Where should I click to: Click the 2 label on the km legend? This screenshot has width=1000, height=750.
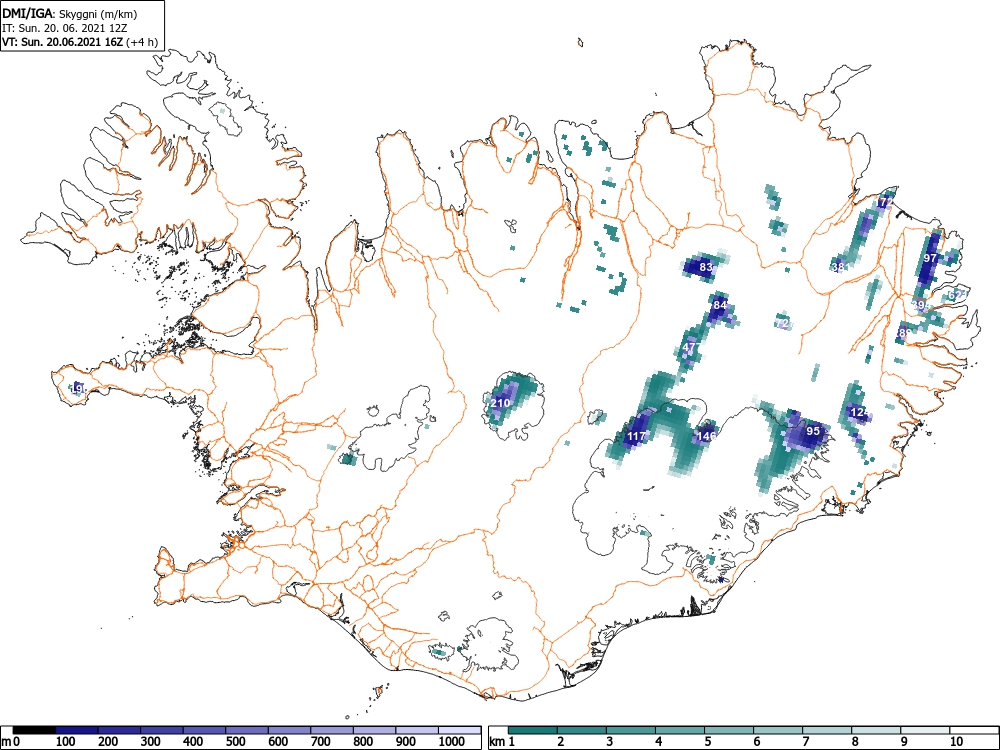point(560,742)
